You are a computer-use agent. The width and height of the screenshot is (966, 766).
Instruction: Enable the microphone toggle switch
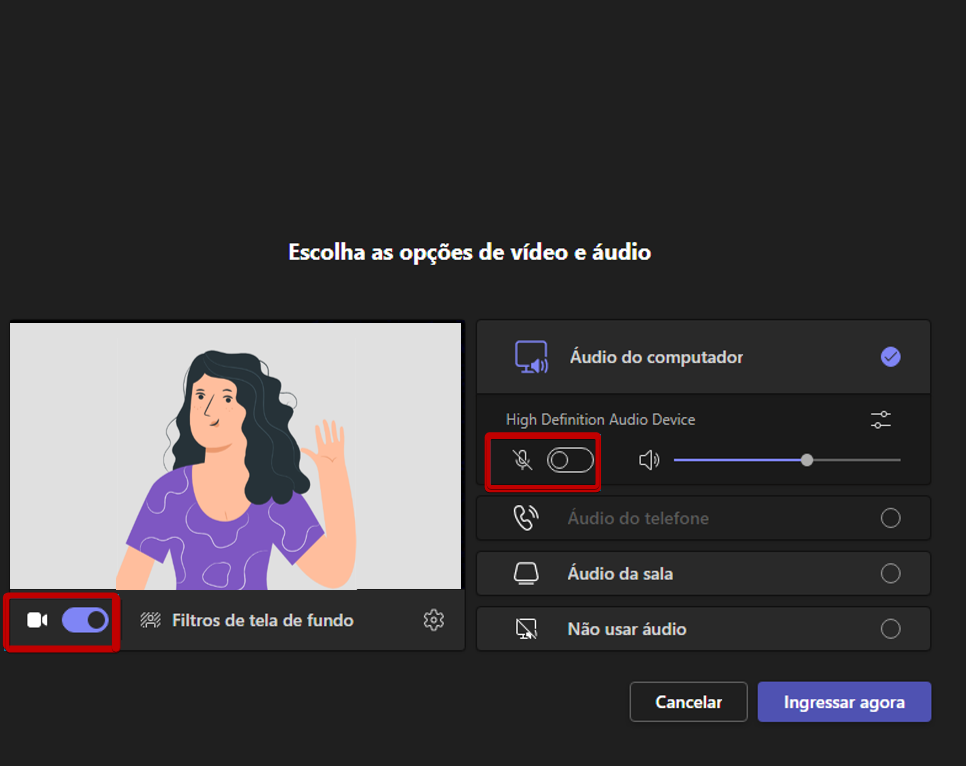(x=570, y=460)
